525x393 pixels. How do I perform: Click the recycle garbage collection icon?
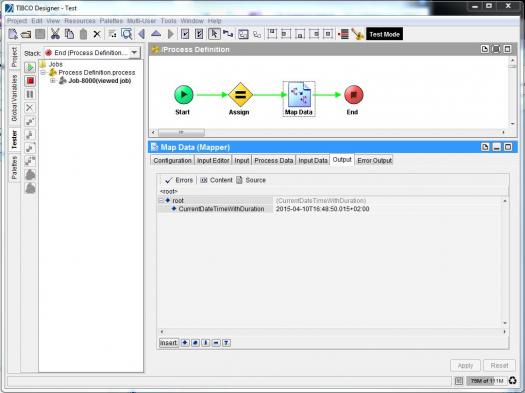click(513, 381)
